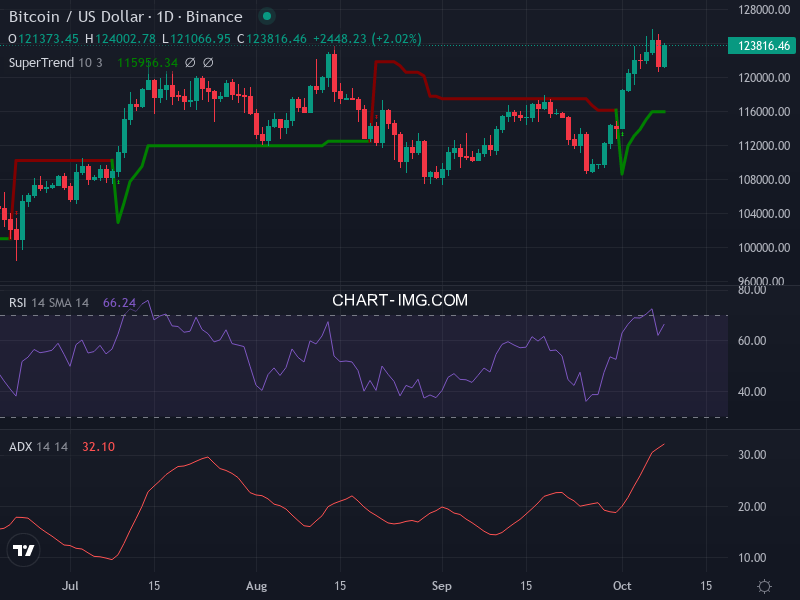Click the Oct label on time axis
Screen dimensions: 800x600
622,585
